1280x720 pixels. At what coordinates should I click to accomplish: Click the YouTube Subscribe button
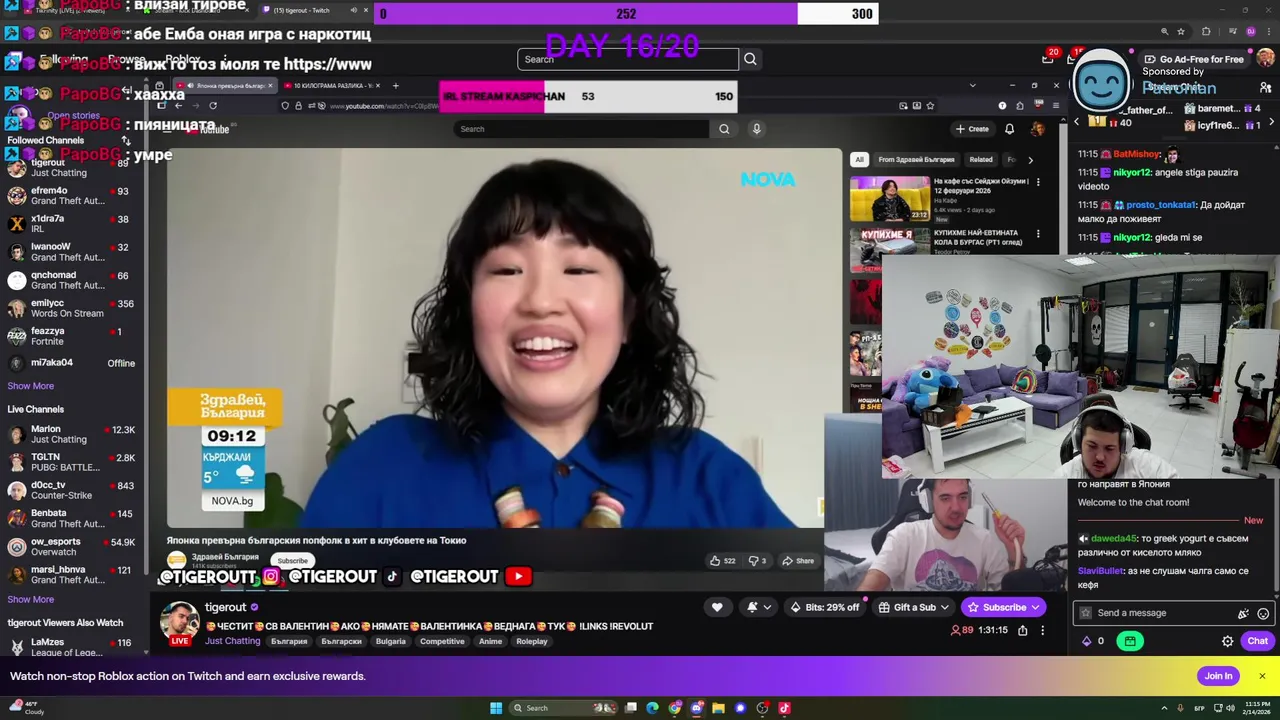click(292, 561)
